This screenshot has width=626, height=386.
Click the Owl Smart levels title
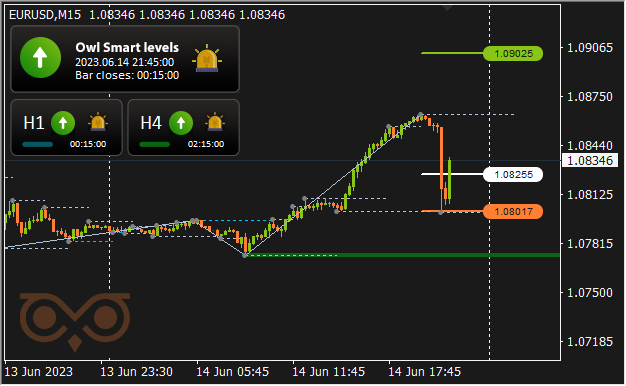[x=127, y=48]
